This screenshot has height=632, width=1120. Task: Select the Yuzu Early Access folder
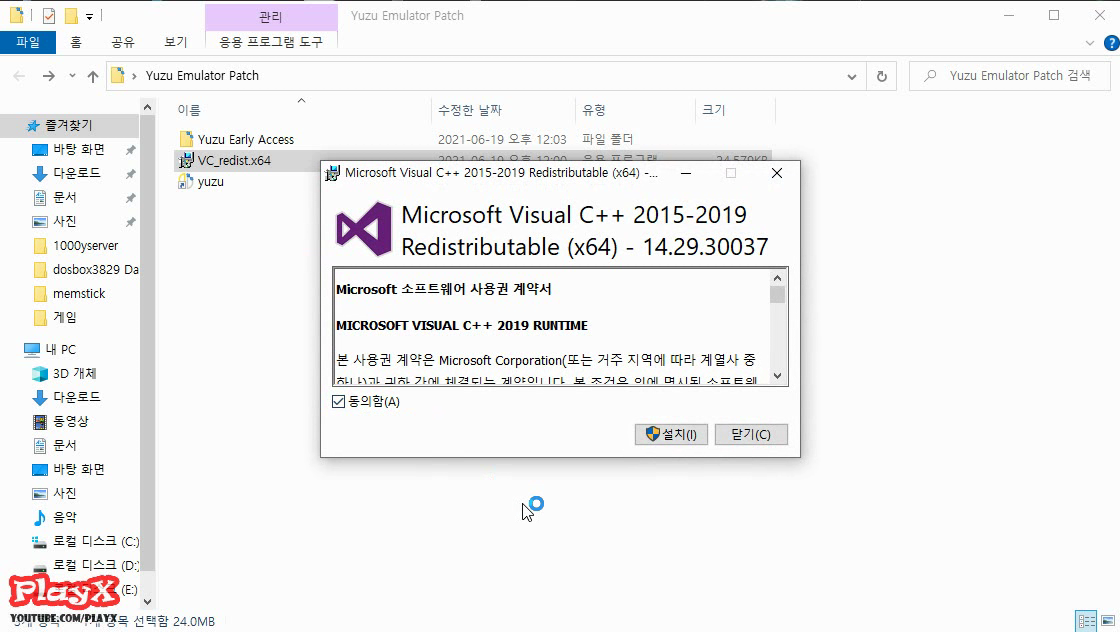246,139
